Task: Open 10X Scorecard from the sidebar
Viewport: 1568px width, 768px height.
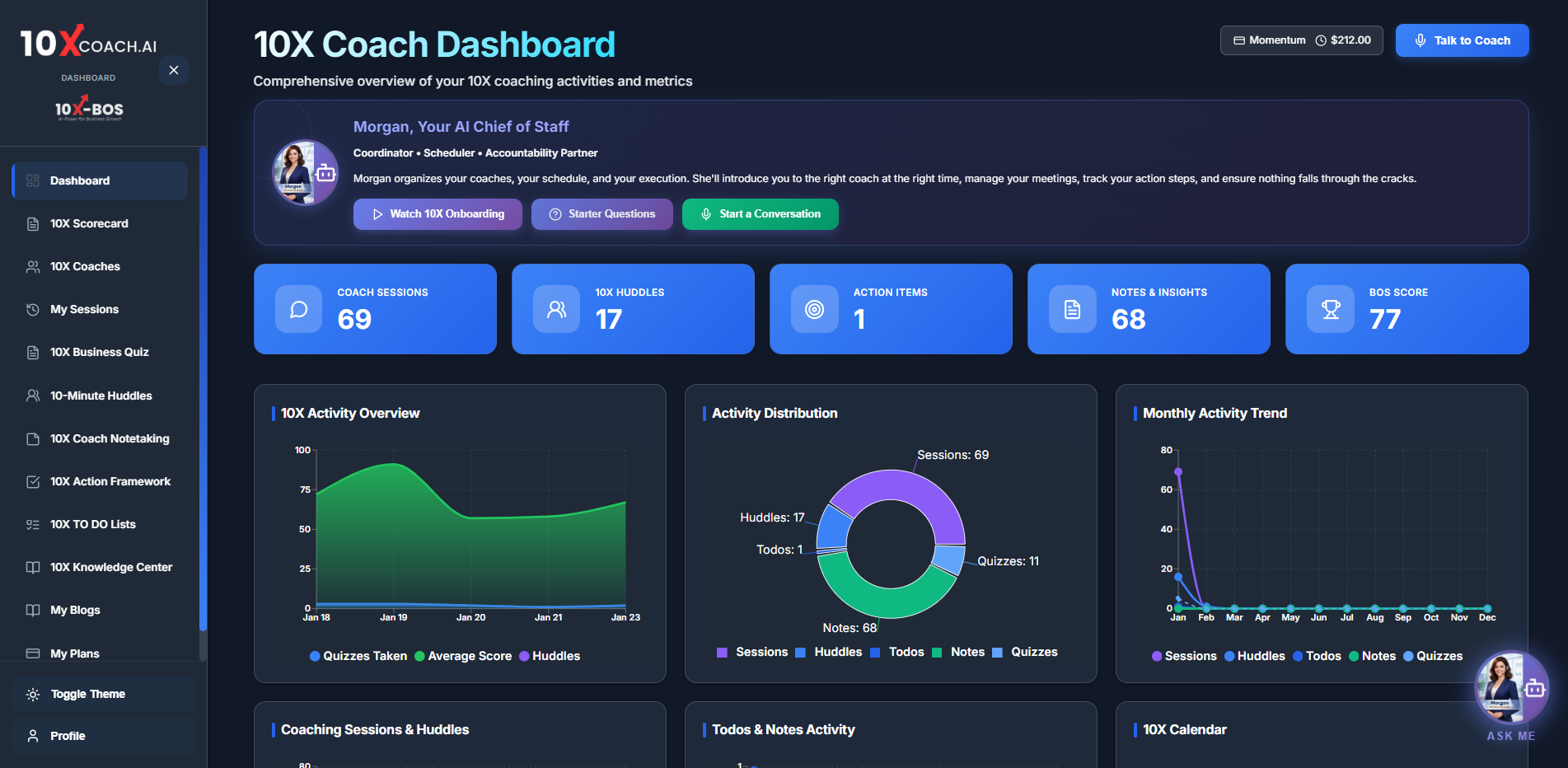Action: pyautogui.click(x=89, y=223)
